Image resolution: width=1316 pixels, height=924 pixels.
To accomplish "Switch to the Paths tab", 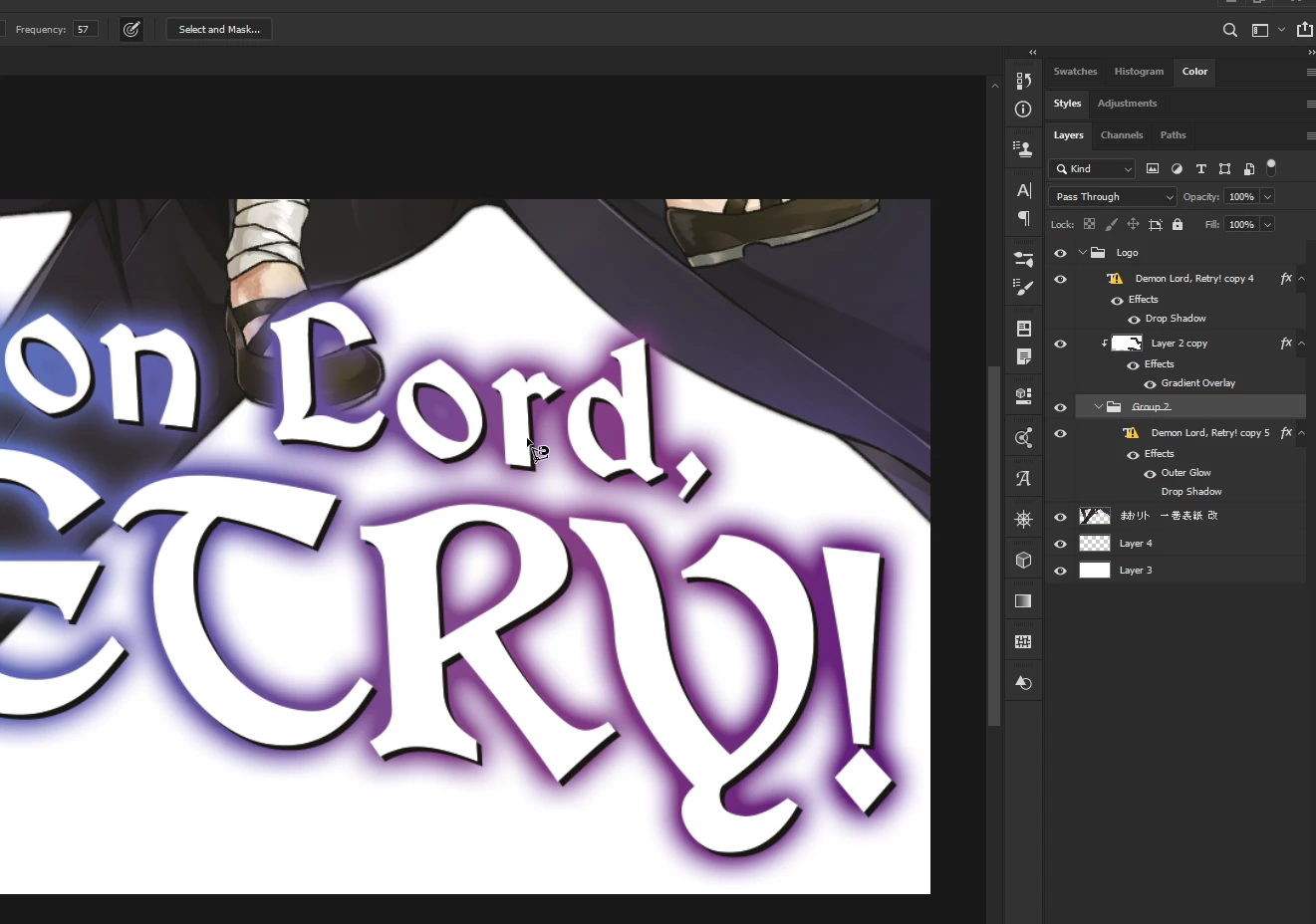I will coord(1173,135).
